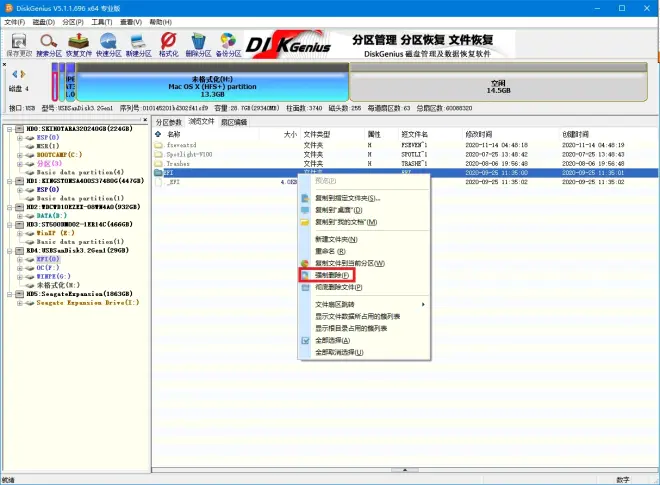The image size is (660, 485).
Task: Sort file list by 文件类型 column
Action: click(x=333, y=134)
